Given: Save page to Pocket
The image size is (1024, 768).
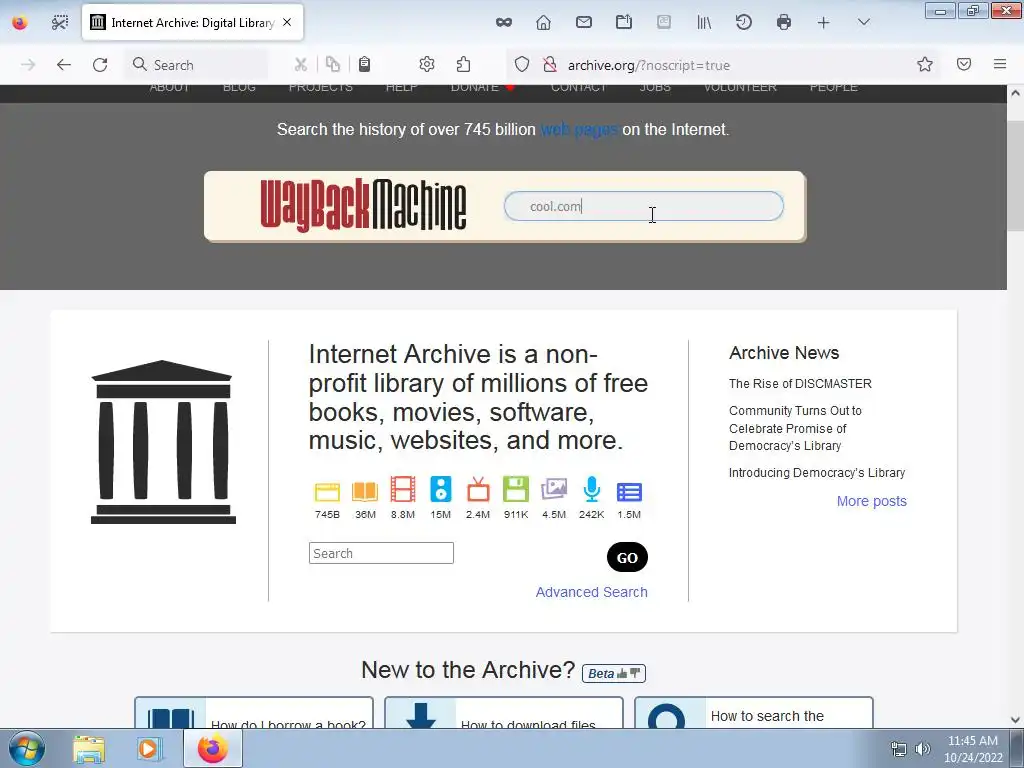Looking at the screenshot, I should 964,64.
